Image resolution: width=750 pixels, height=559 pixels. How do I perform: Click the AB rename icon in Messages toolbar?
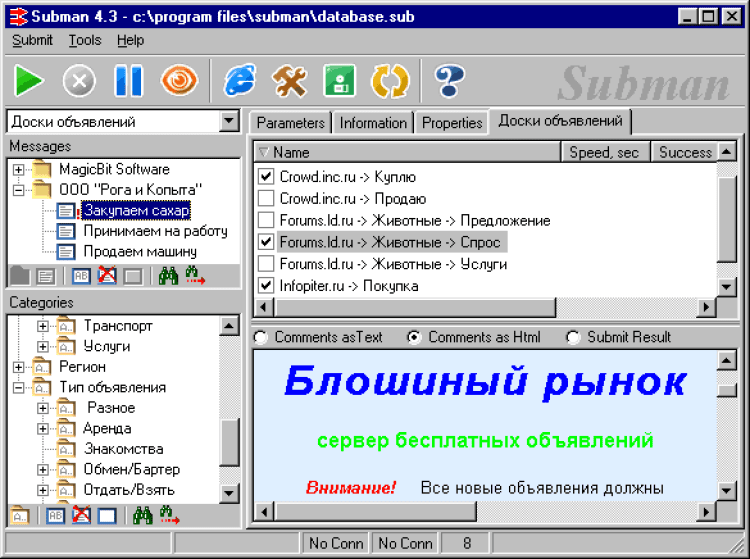(81, 276)
